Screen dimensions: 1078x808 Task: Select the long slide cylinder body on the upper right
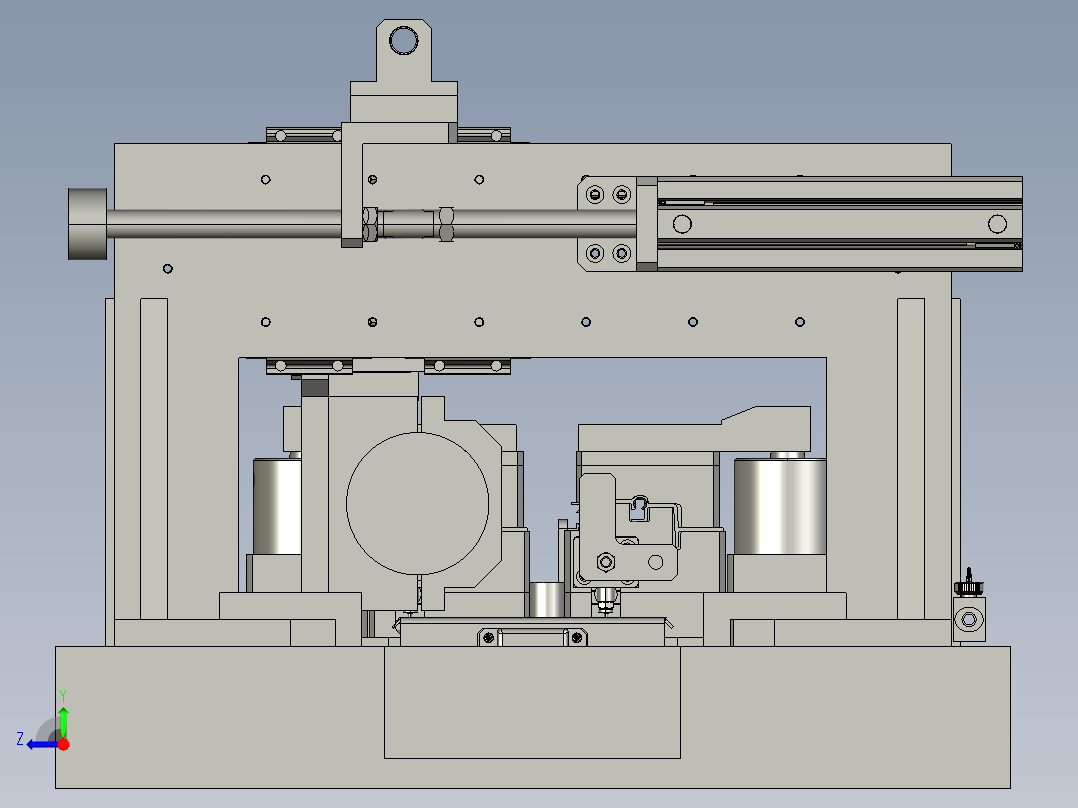839,224
